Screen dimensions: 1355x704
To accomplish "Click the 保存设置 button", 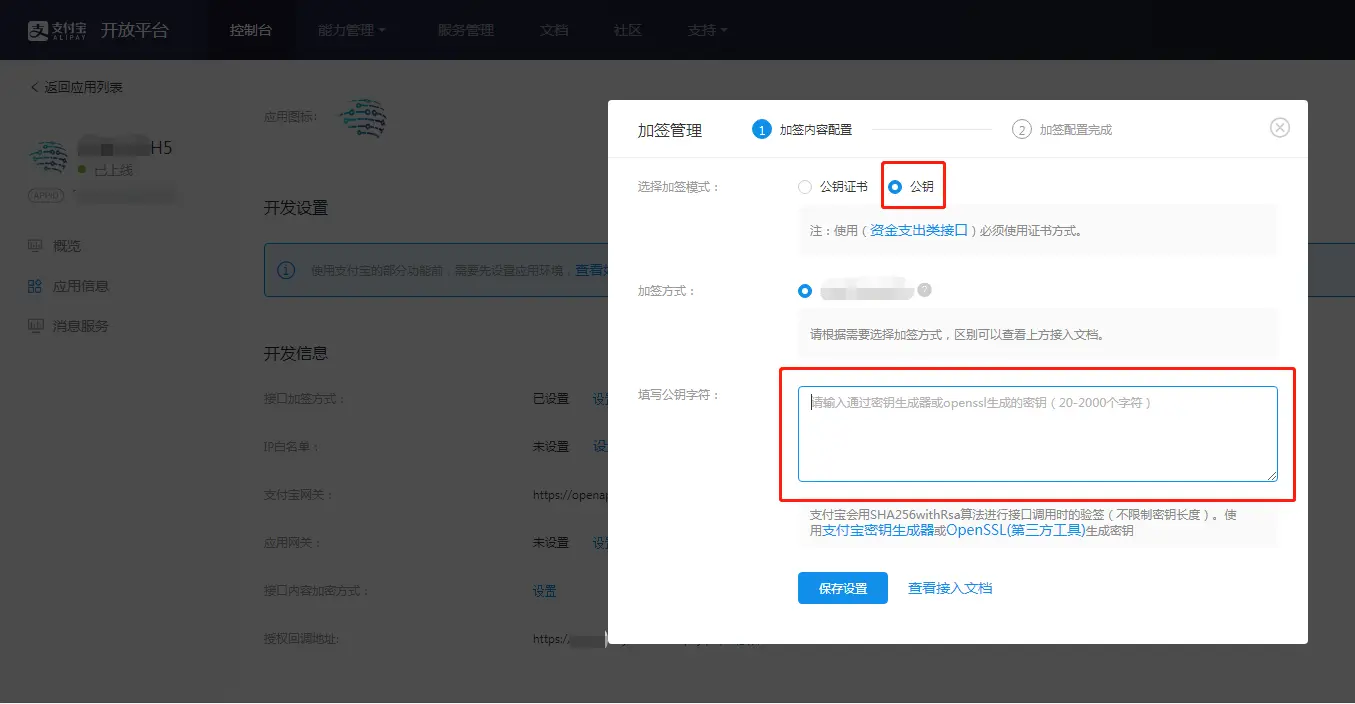I will pyautogui.click(x=842, y=588).
